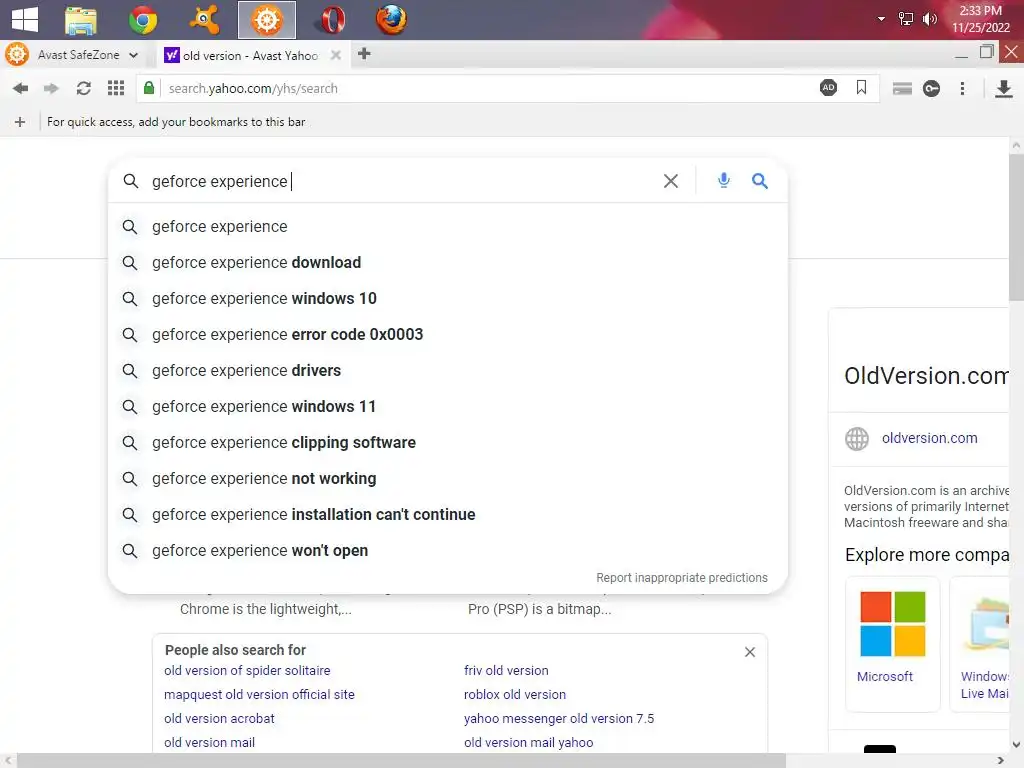Launch Google Chrome from the taskbar
The width and height of the screenshot is (1024, 768).
142,20
